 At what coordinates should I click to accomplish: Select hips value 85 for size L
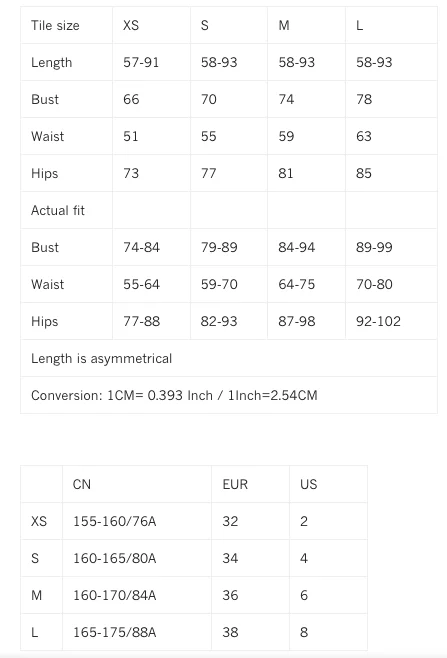pos(364,173)
